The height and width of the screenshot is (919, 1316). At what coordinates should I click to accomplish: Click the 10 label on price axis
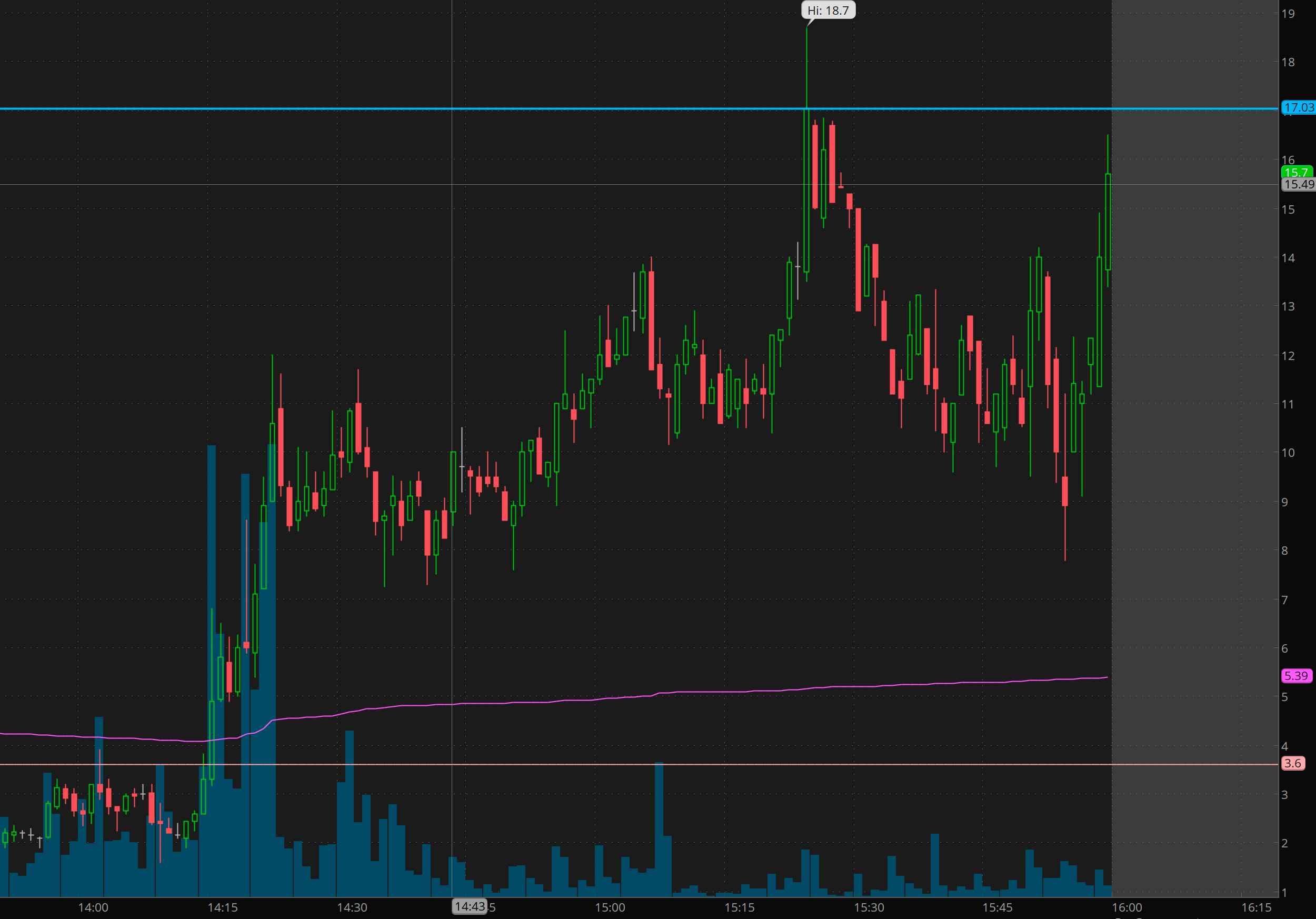coord(1288,453)
